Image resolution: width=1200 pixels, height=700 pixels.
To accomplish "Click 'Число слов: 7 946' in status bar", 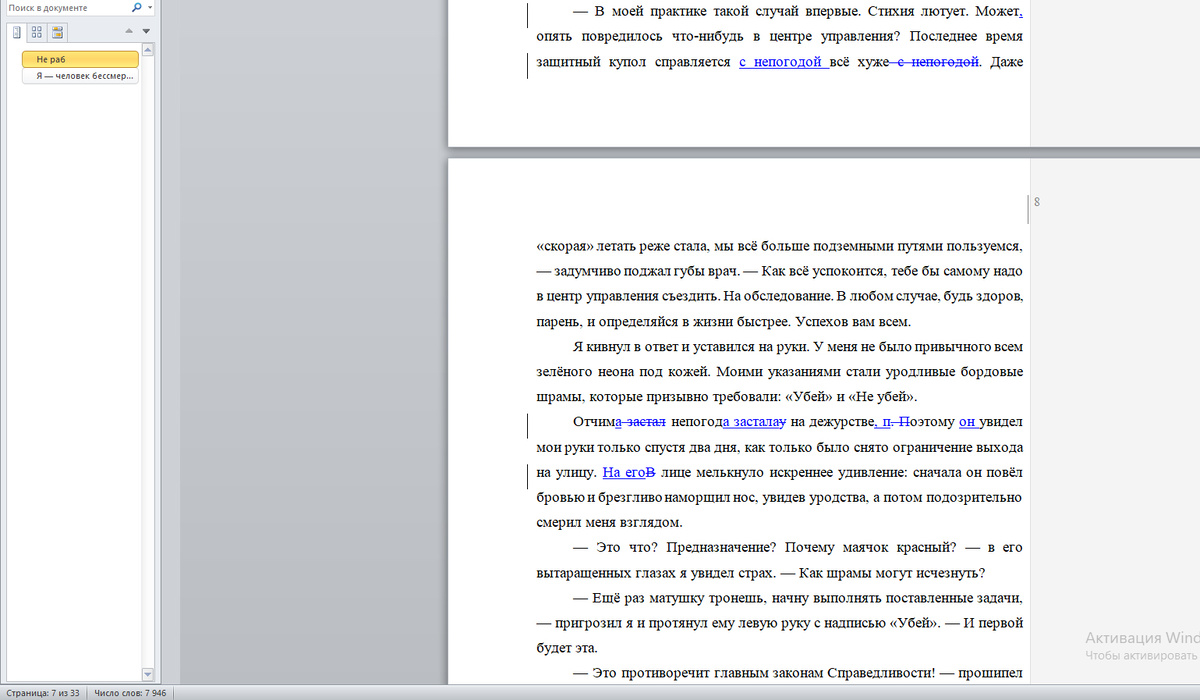I will coord(129,692).
